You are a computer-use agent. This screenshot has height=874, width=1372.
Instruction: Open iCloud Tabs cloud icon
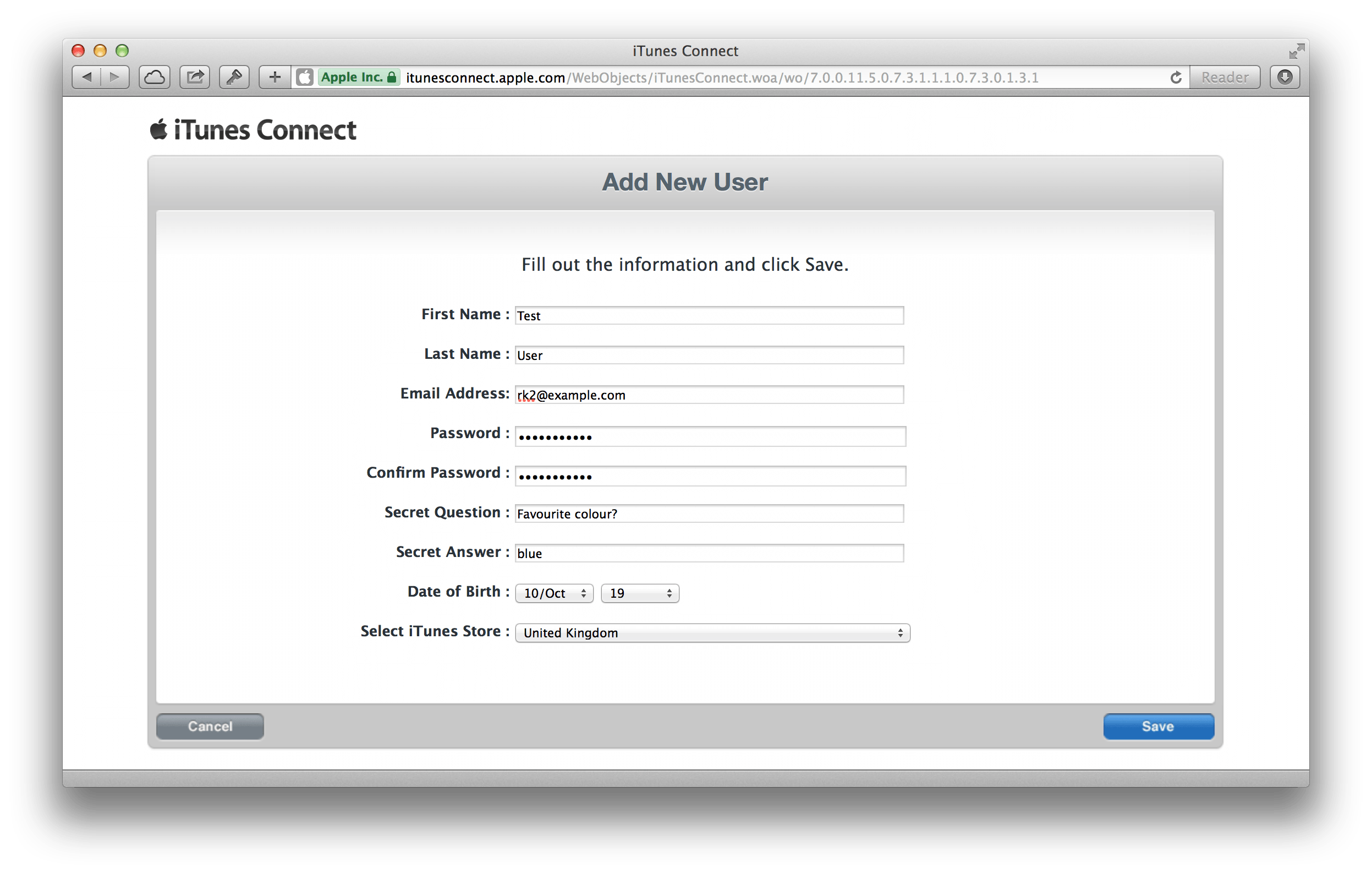point(155,78)
